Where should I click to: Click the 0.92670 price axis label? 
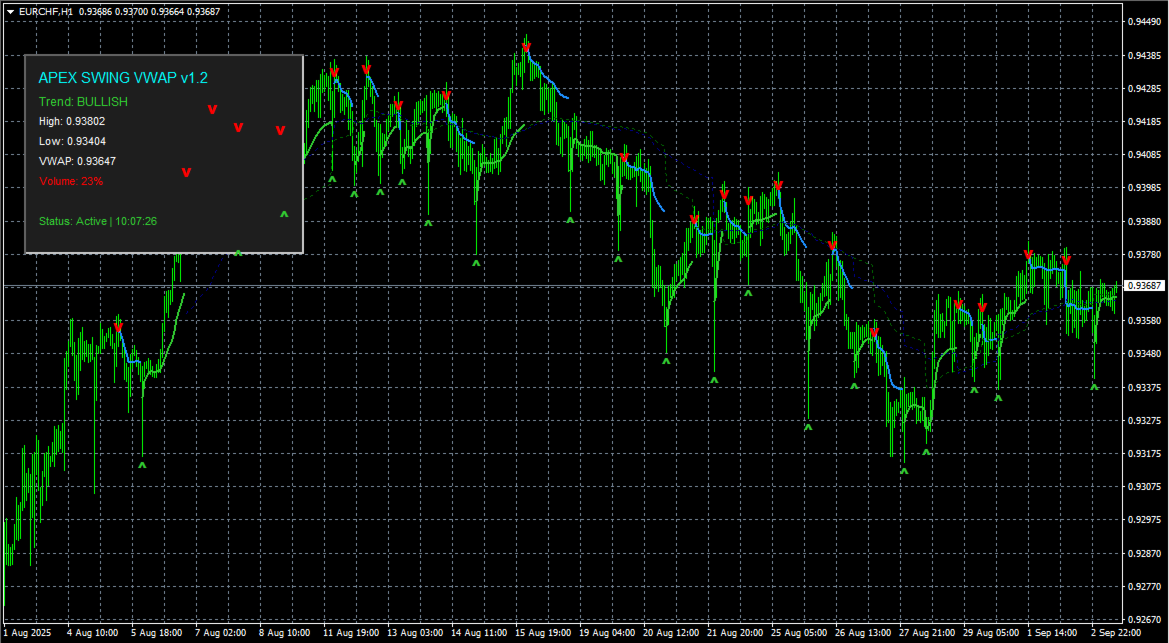[x=1146, y=619]
